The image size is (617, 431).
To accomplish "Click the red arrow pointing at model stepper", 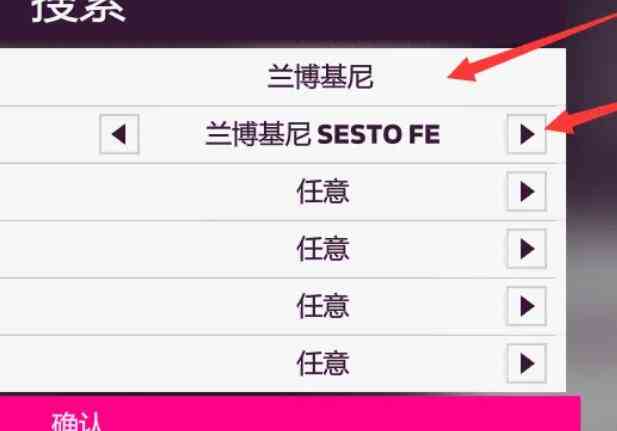I will pos(582,118).
